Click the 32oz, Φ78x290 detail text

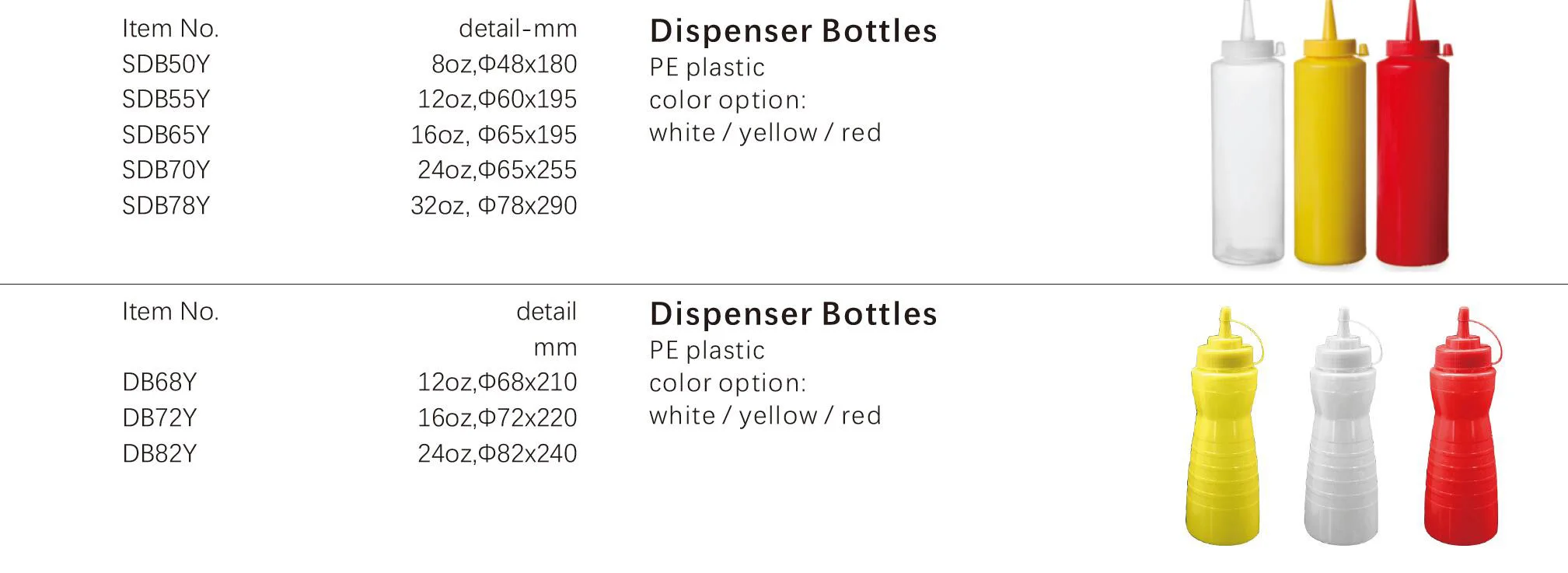(x=494, y=205)
